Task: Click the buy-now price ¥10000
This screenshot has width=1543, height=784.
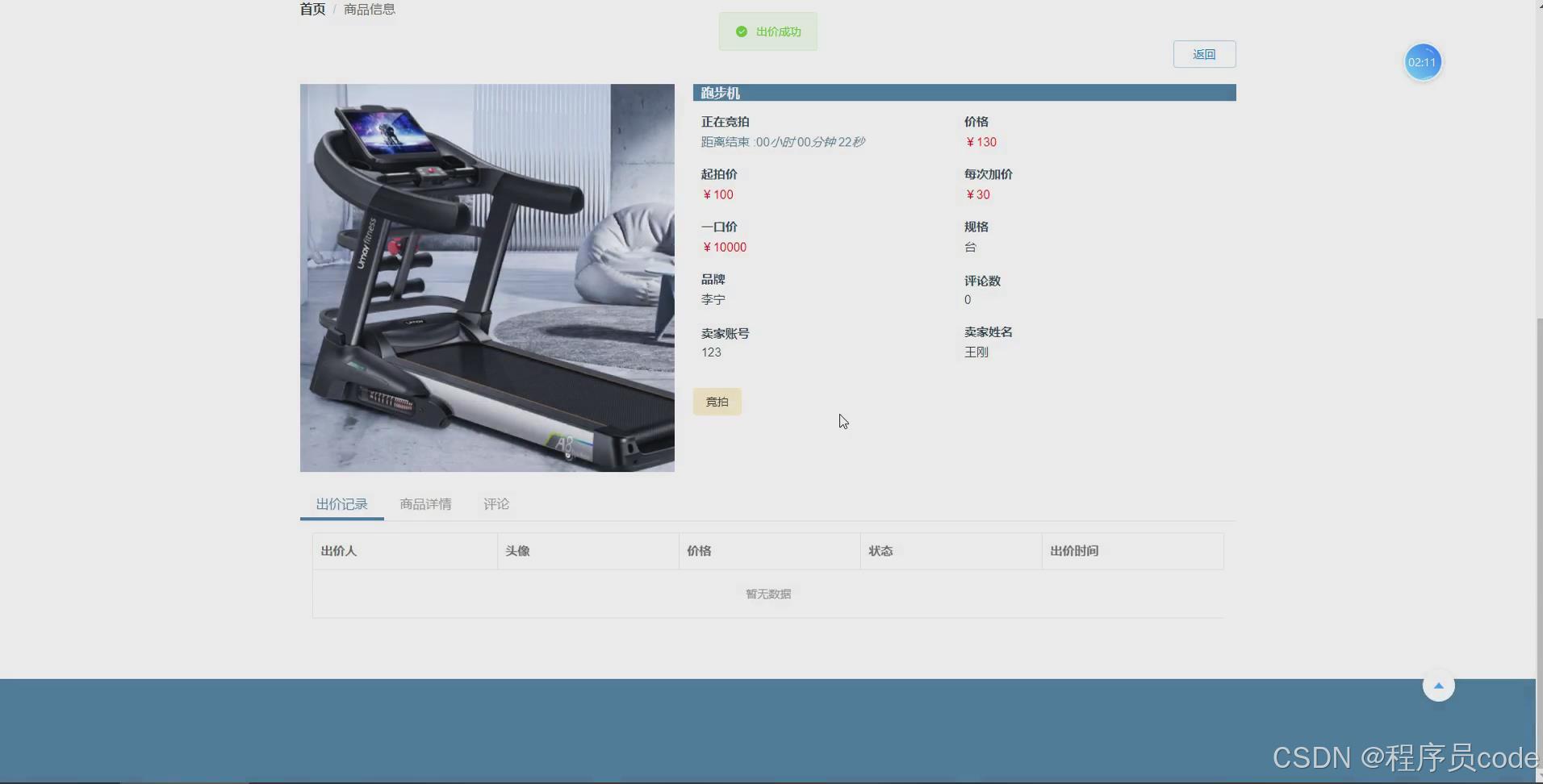Action: [x=724, y=247]
